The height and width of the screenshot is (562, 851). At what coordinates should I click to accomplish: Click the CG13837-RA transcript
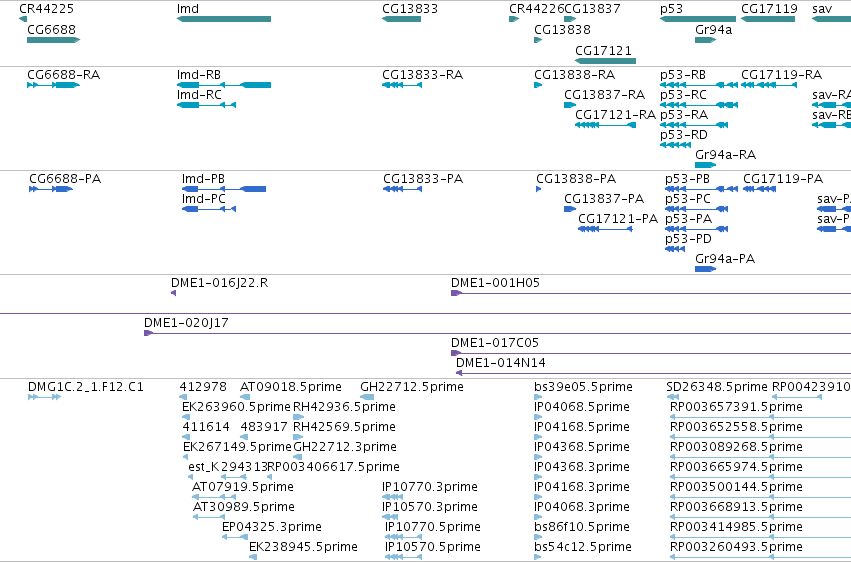coord(570,105)
